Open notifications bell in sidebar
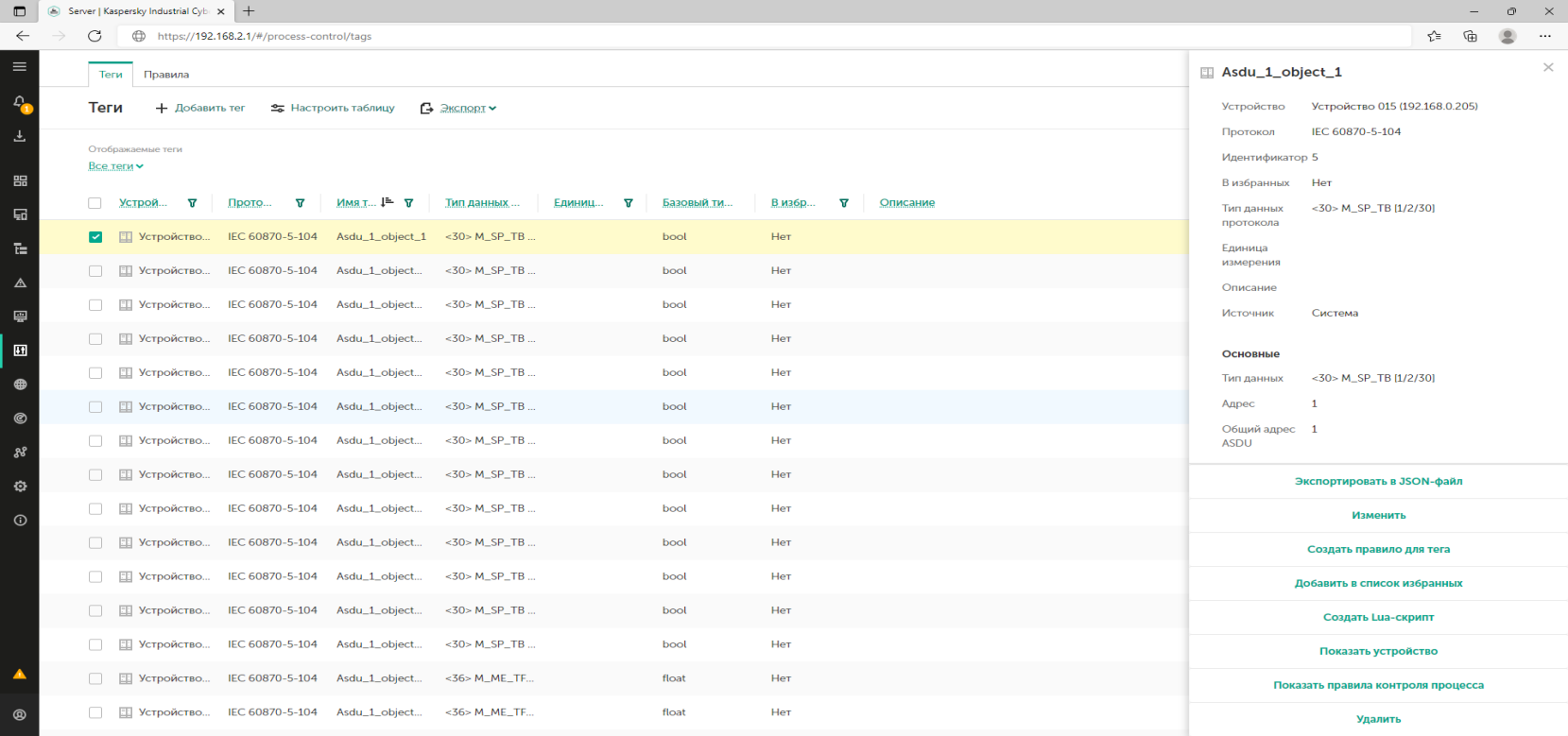The width and height of the screenshot is (1568, 736). click(x=19, y=102)
